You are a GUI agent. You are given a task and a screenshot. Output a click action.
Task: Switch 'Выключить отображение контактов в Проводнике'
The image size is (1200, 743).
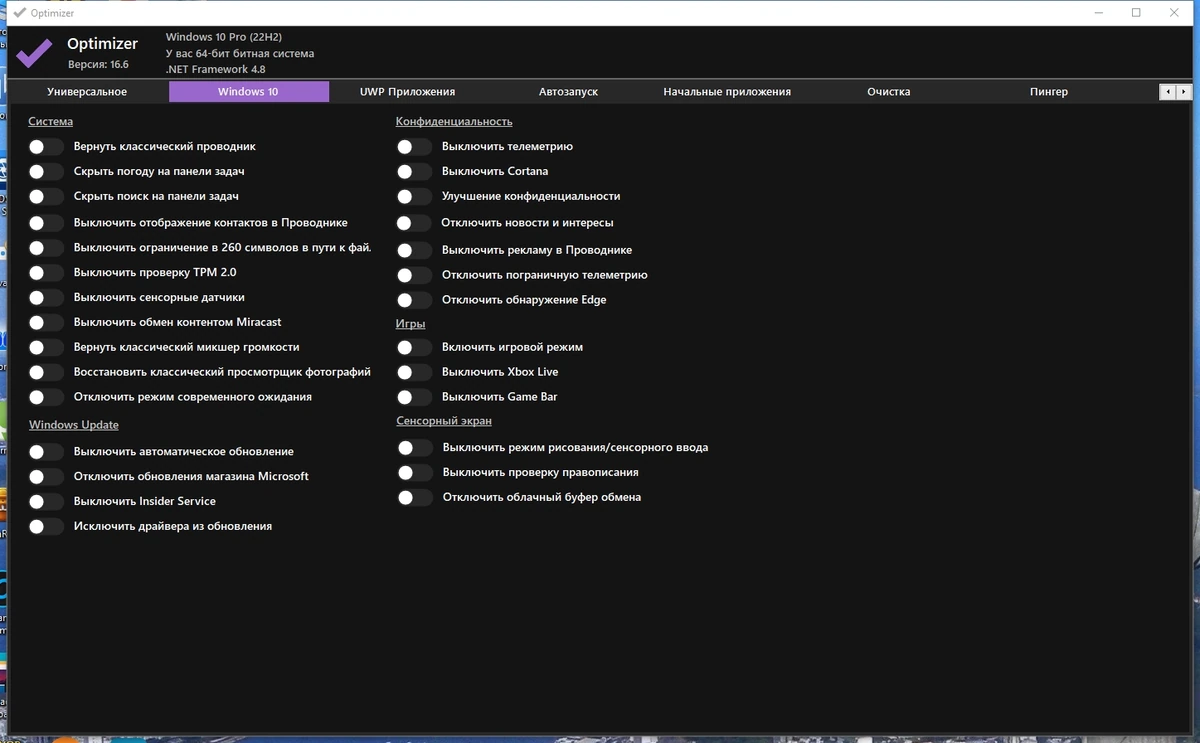coord(46,222)
